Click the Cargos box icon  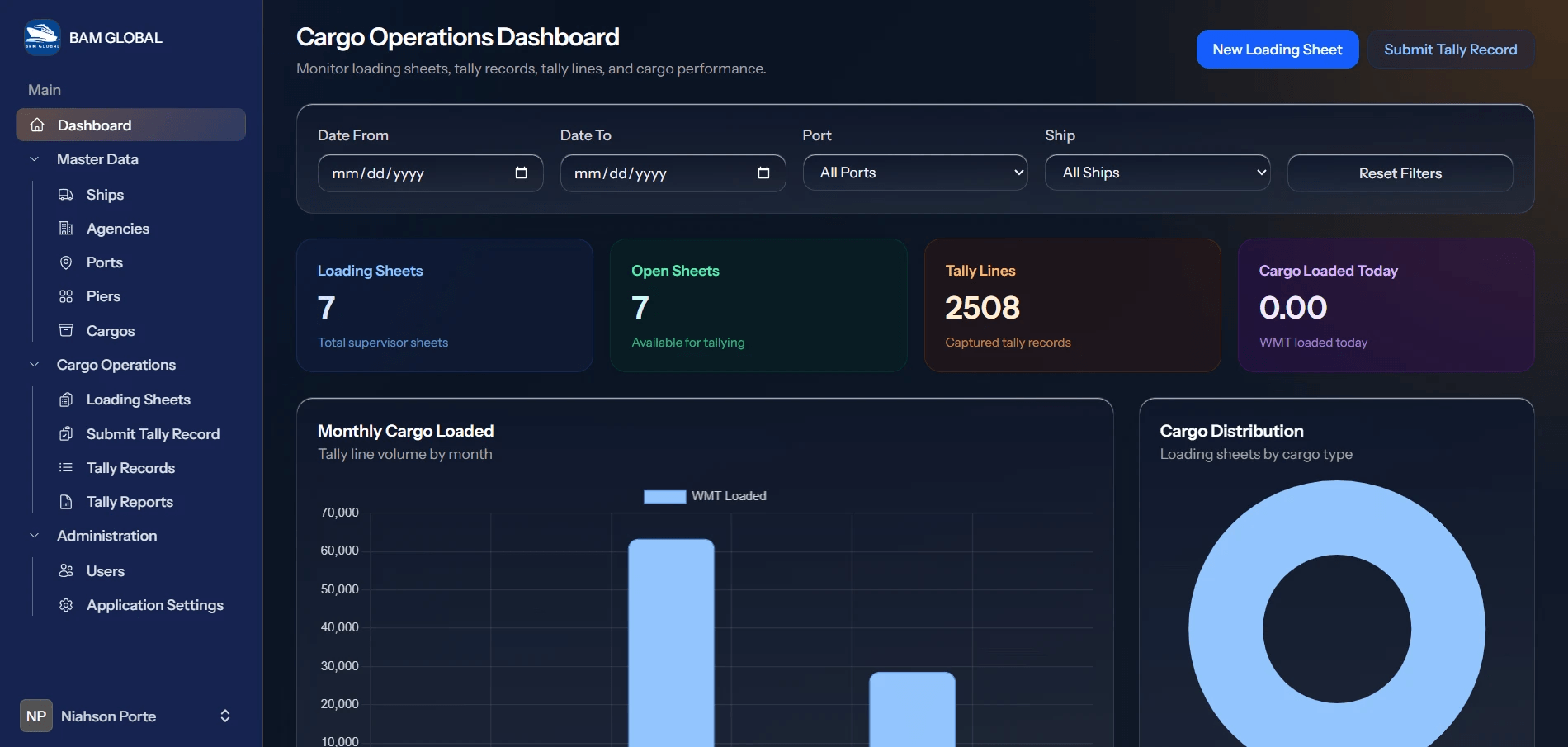[x=66, y=330]
